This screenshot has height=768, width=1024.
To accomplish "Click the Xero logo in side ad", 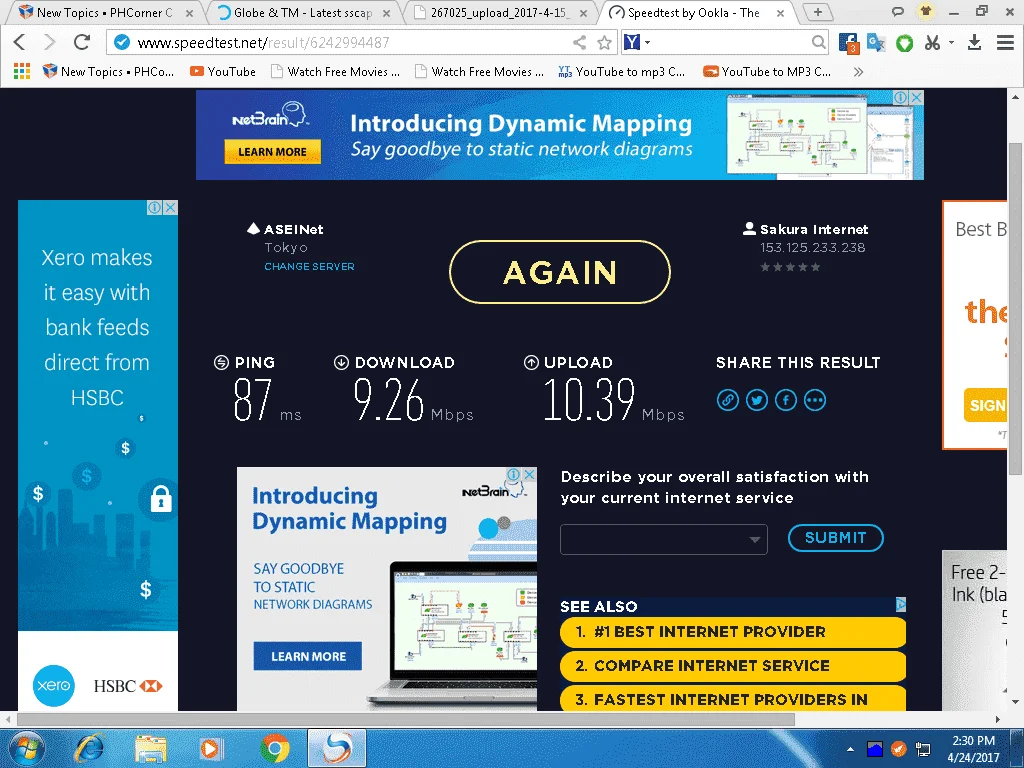I will (54, 685).
